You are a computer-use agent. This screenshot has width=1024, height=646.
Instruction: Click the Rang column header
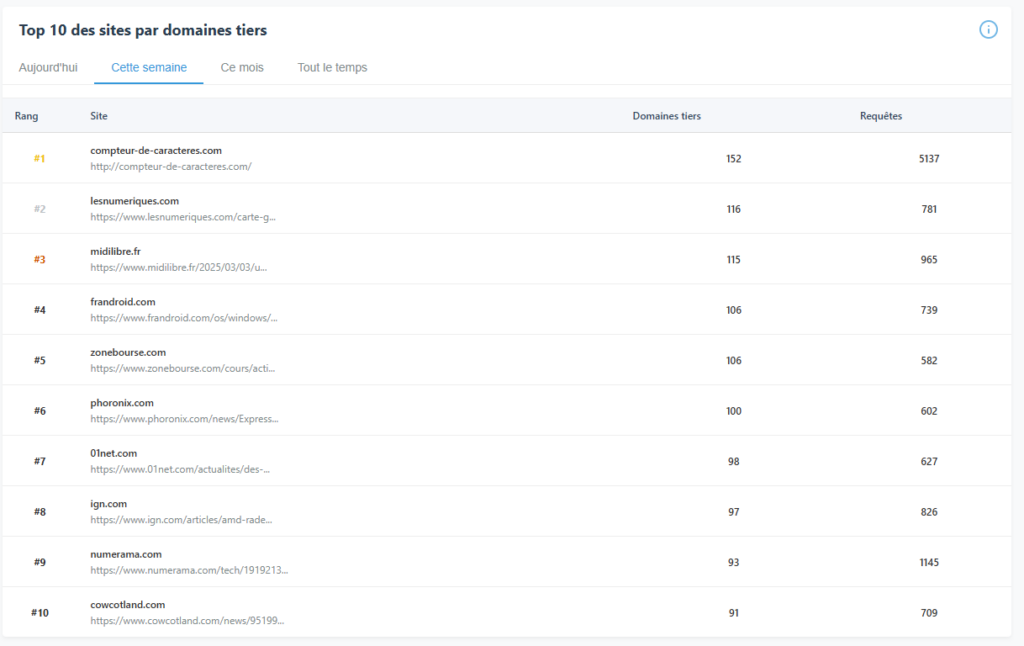click(x=27, y=116)
